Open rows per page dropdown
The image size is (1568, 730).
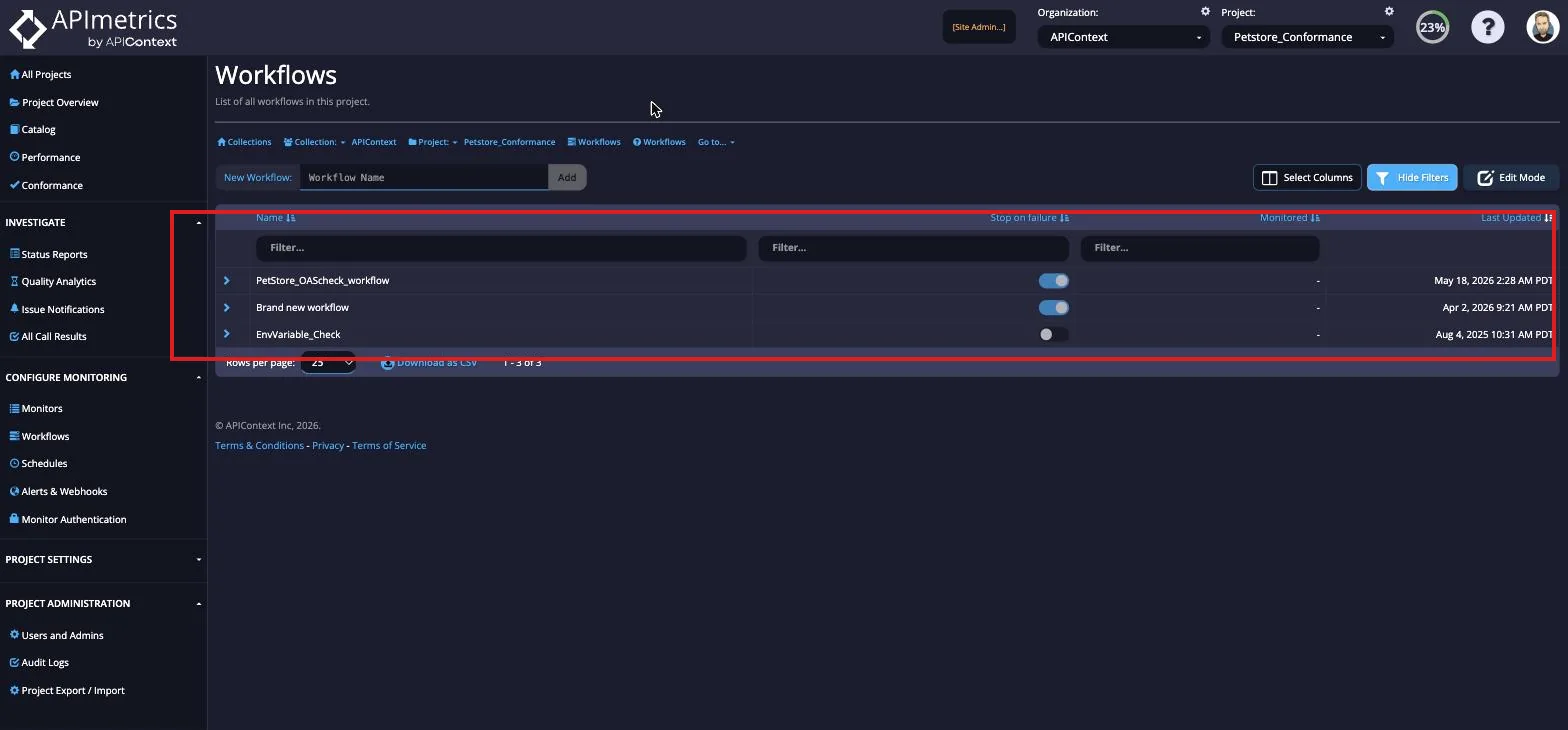[329, 362]
